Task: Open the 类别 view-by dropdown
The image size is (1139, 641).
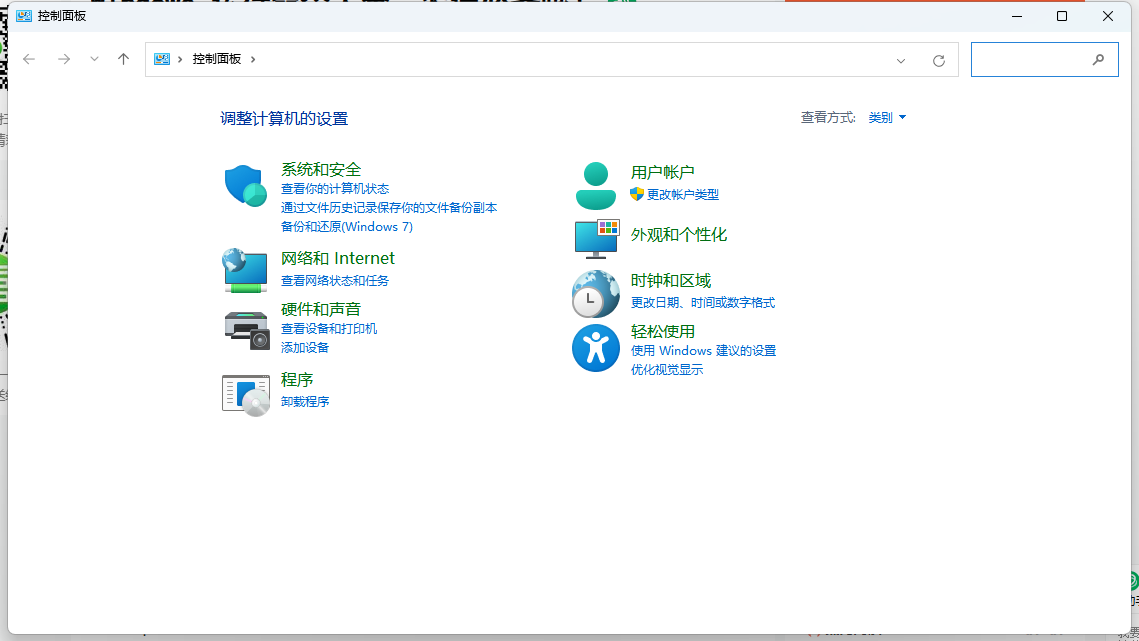Action: tap(887, 118)
